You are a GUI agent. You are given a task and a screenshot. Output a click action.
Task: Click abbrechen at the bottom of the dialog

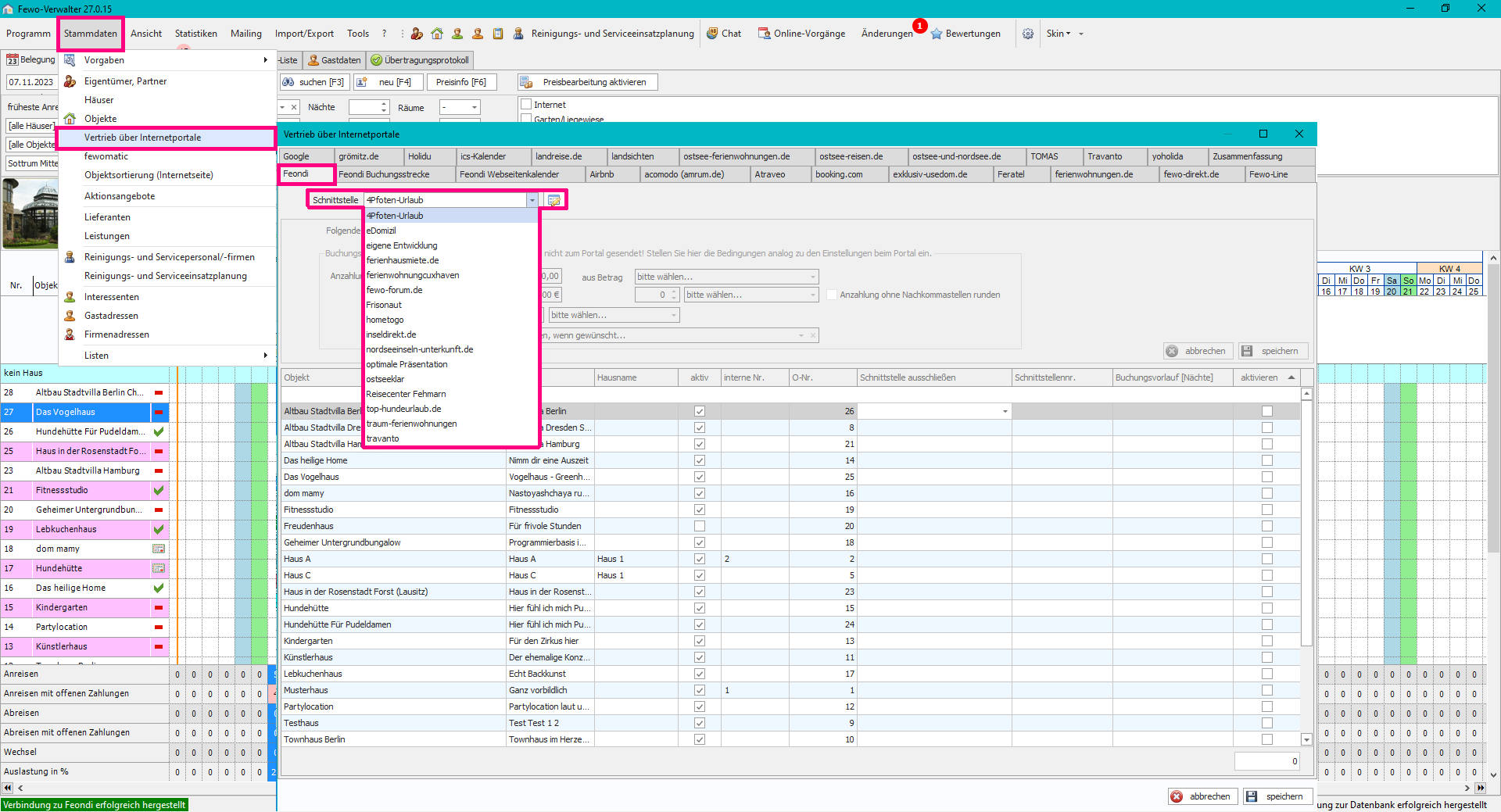click(1202, 796)
